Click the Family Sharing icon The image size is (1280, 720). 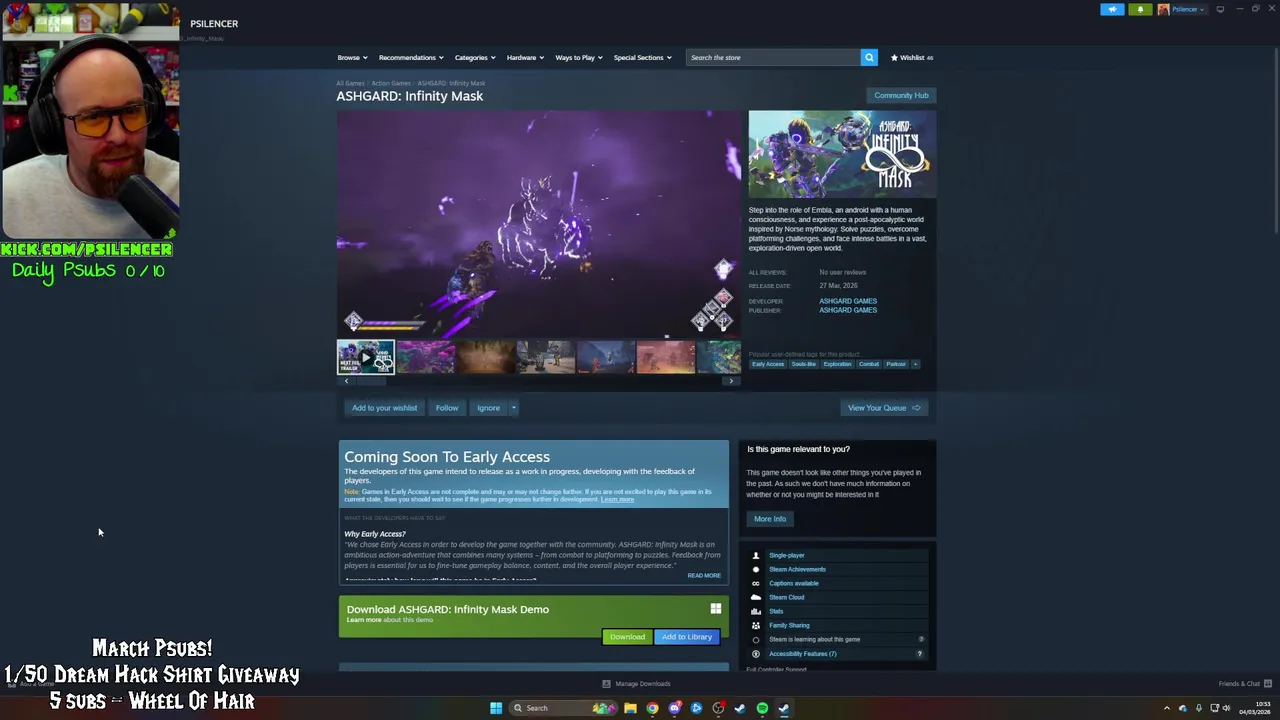[x=756, y=625]
